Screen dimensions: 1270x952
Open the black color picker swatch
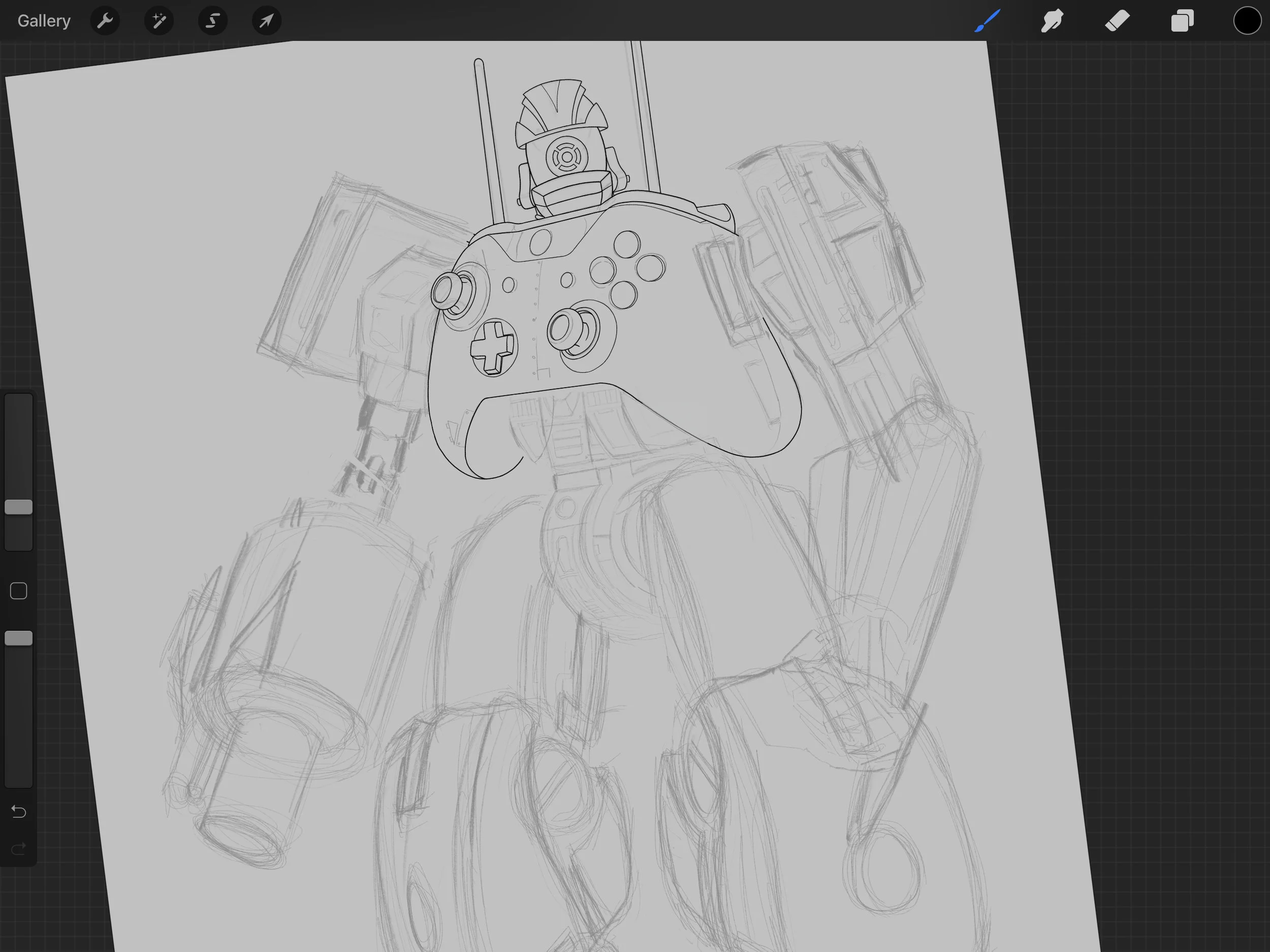pos(1247,21)
